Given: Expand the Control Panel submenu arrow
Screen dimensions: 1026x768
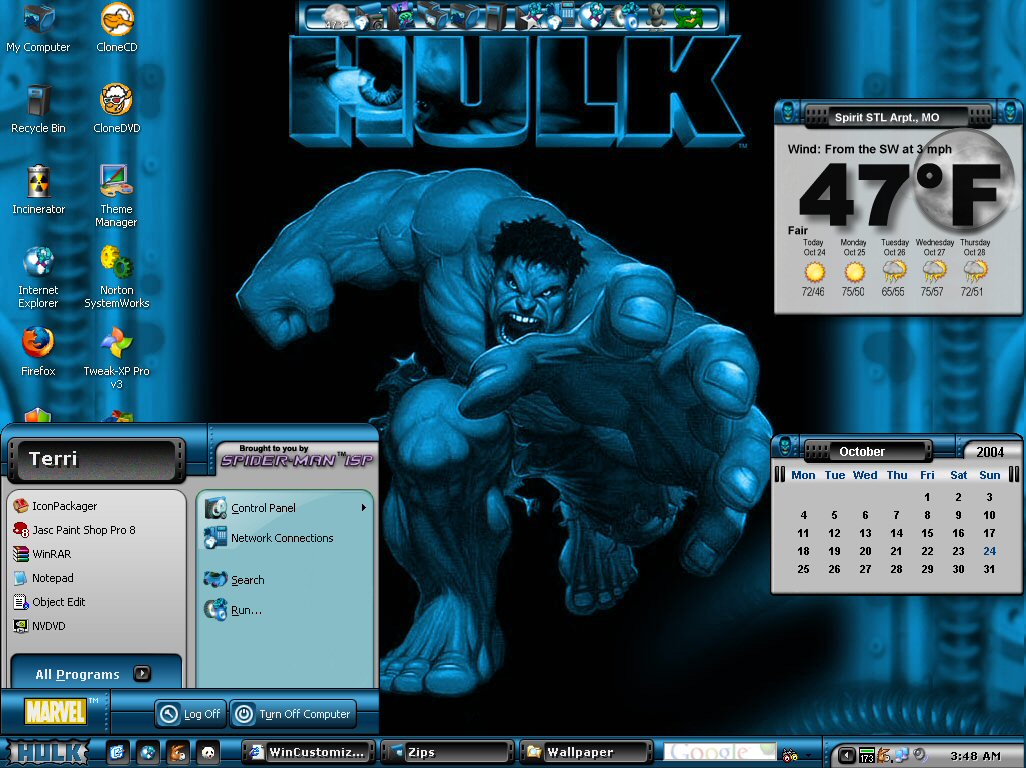Looking at the screenshot, I should click(364, 508).
